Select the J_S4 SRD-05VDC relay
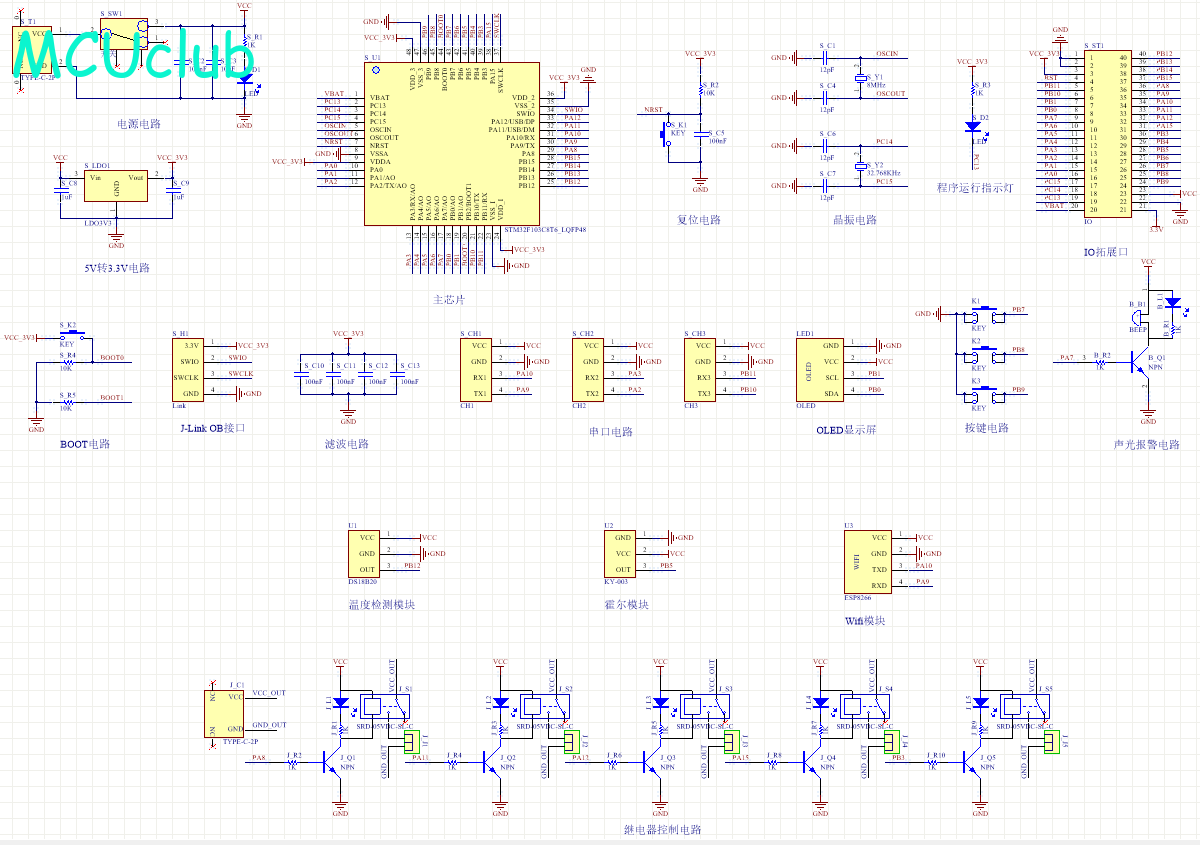This screenshot has height=845, width=1200. pos(864,708)
